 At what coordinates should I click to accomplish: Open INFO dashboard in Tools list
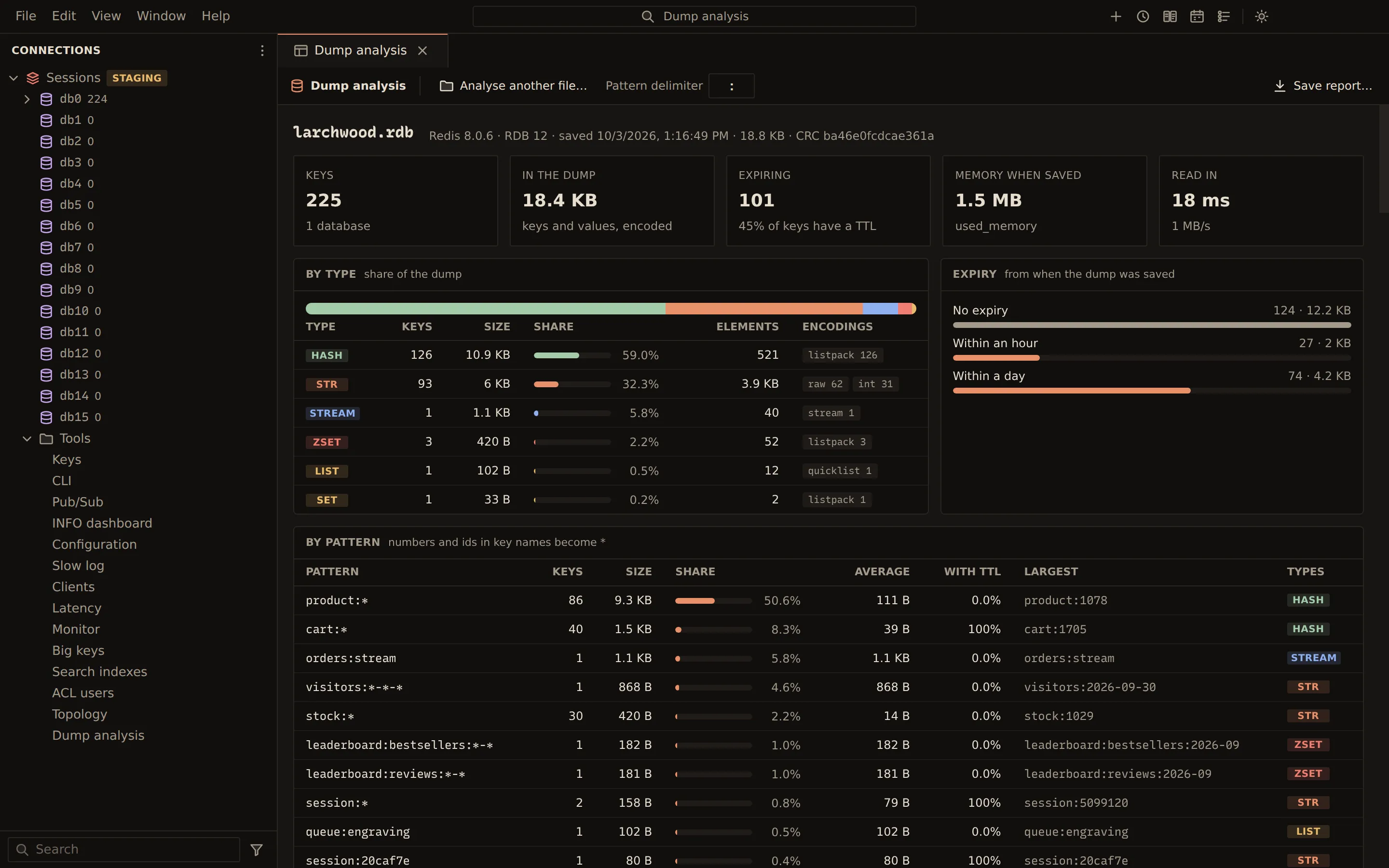click(102, 523)
